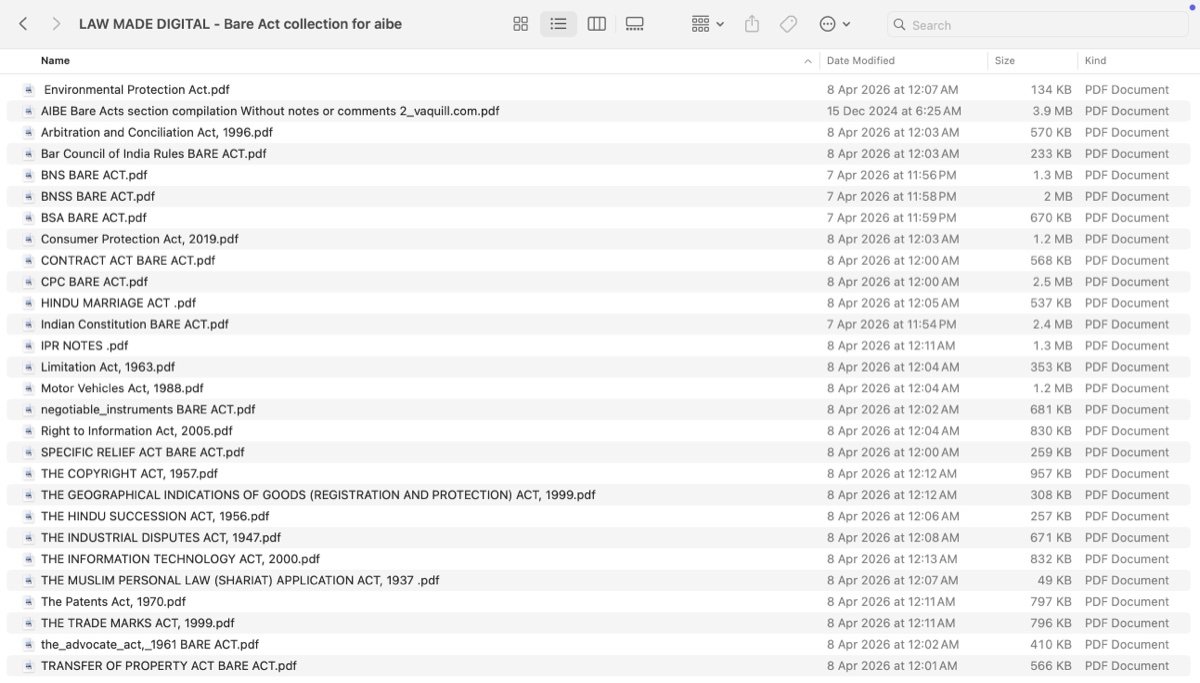Sort by Size column header
The width and height of the screenshot is (1200, 683).
point(1005,61)
